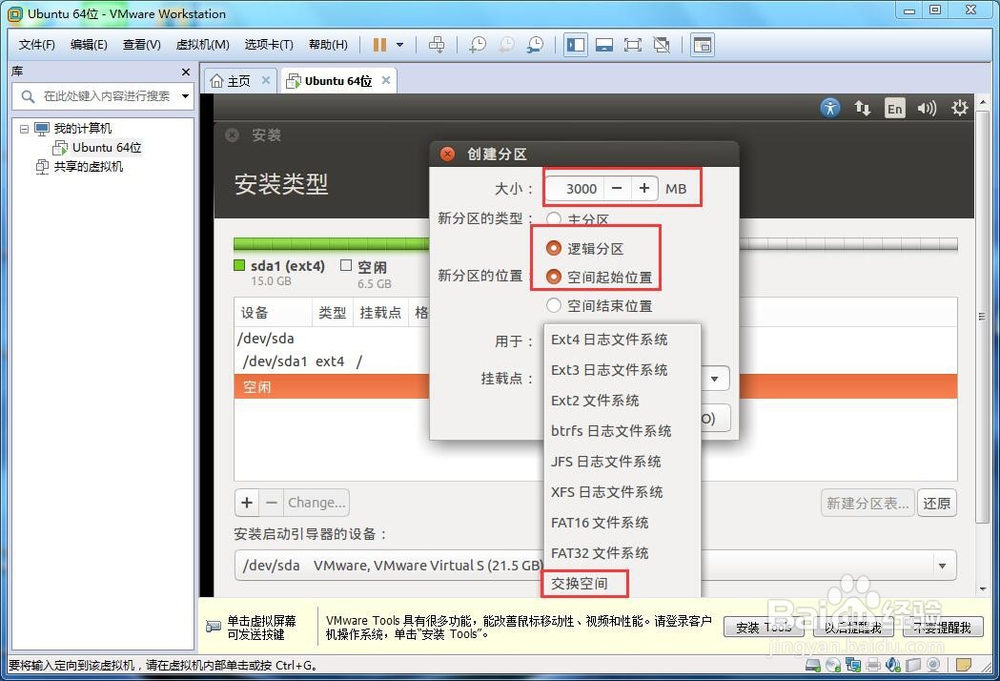The image size is (1000, 681).
Task: Click the En keyboard input indicator
Action: (x=895, y=108)
